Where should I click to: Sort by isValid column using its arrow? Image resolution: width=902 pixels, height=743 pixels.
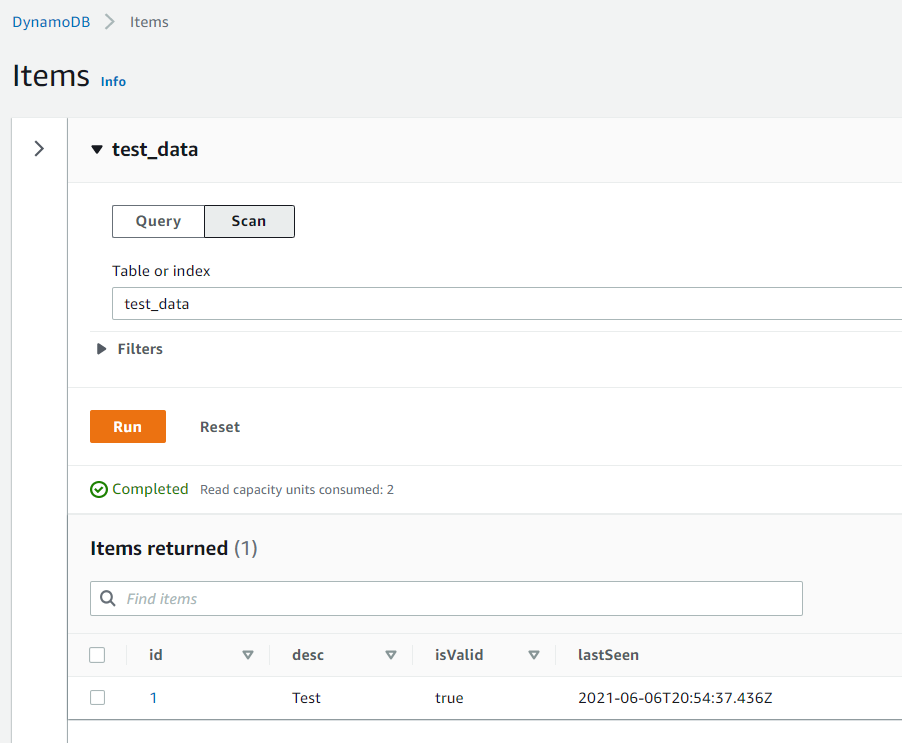click(x=534, y=655)
